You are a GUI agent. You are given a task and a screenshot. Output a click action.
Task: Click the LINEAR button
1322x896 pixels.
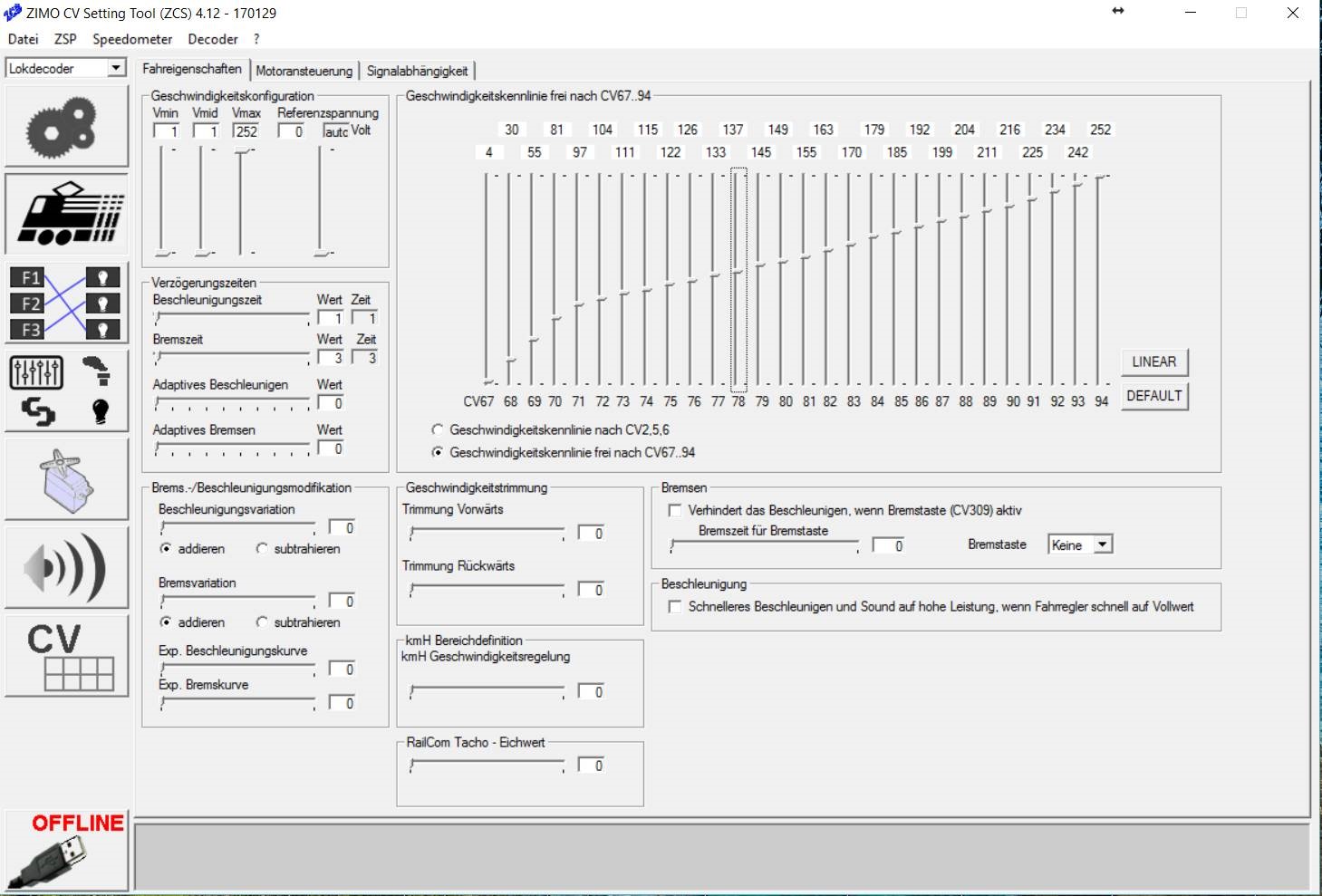click(x=1153, y=362)
